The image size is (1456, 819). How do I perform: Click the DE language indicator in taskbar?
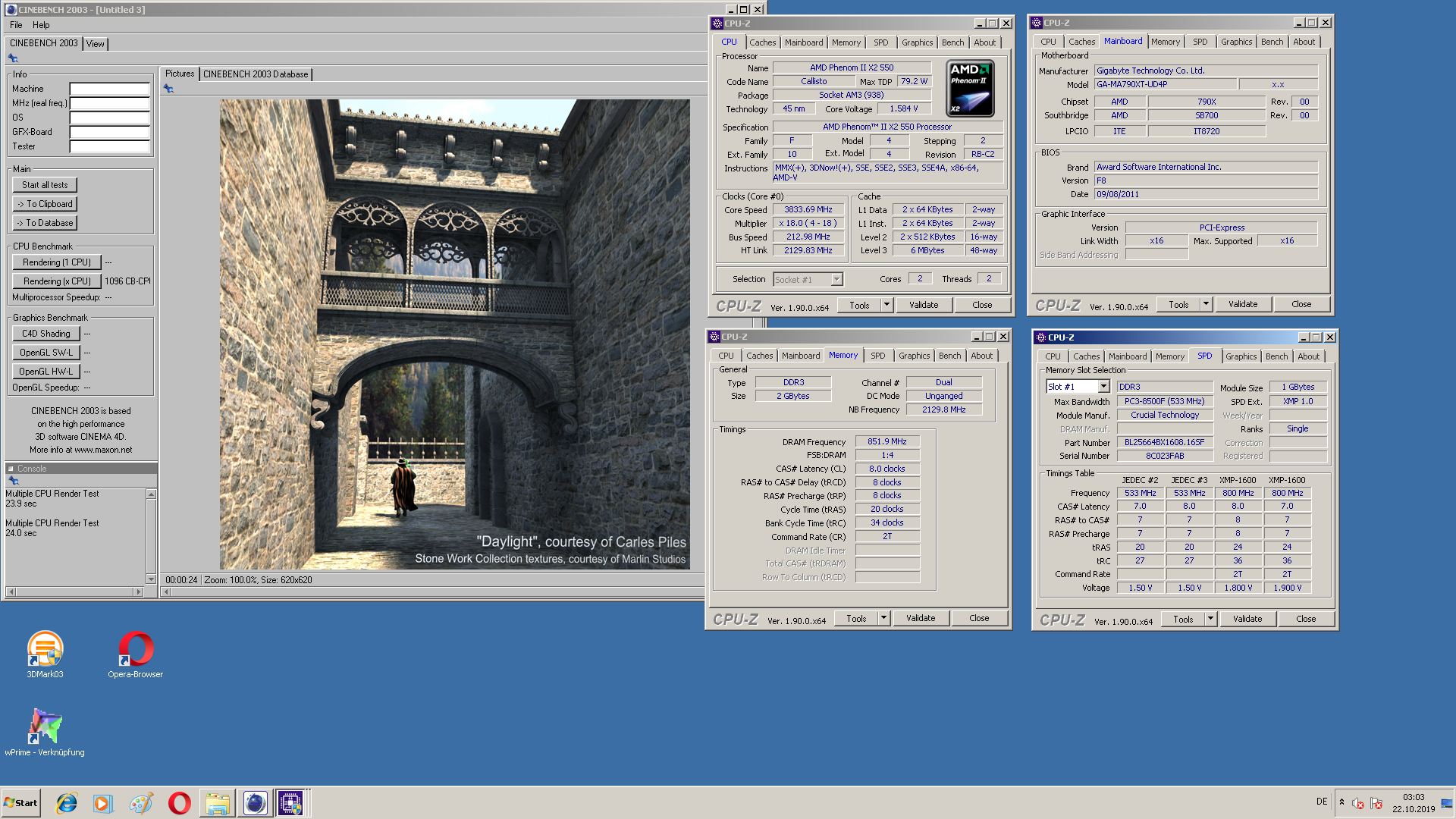click(1322, 802)
